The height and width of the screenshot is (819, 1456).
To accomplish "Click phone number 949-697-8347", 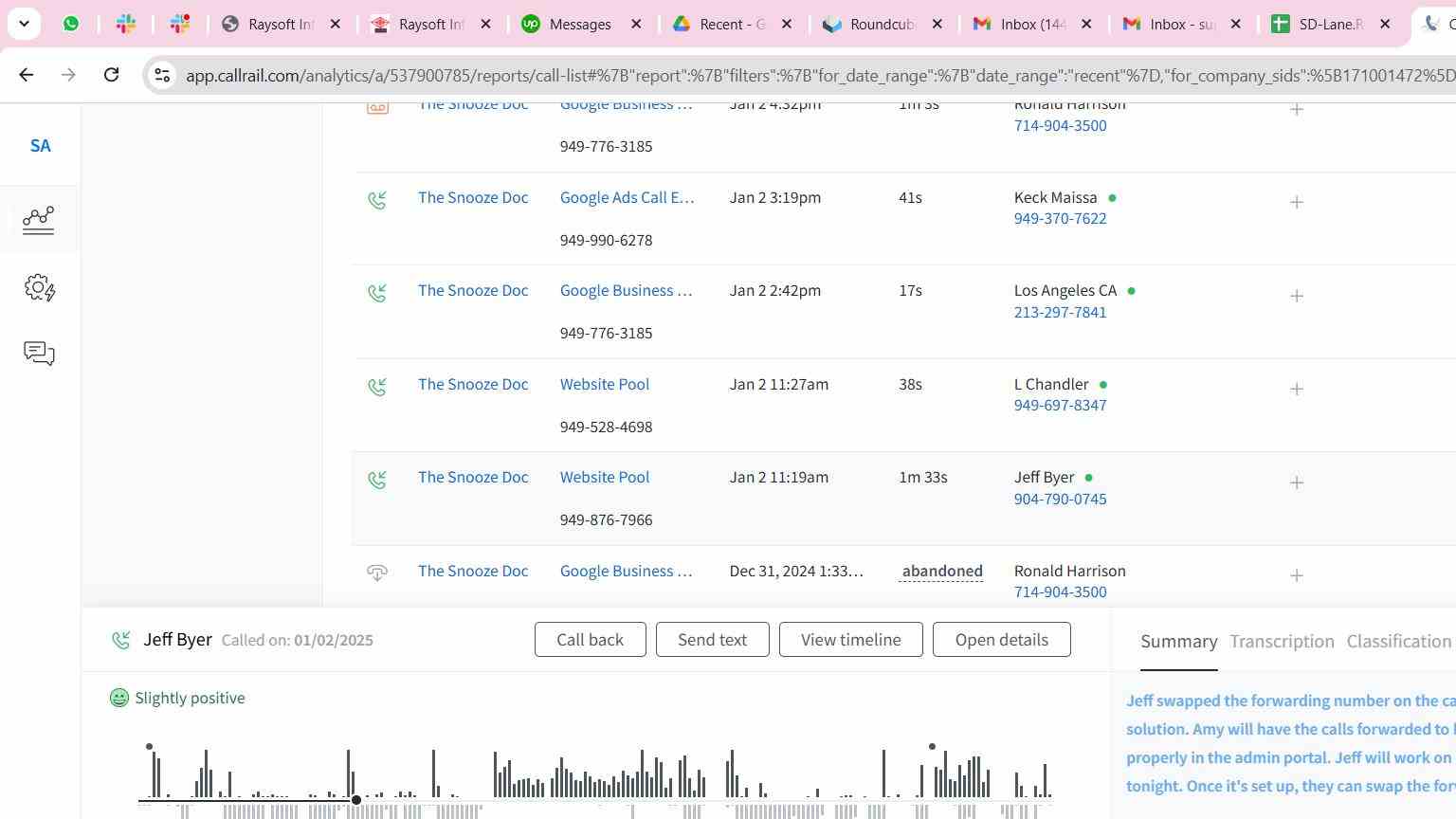I will coord(1061,406).
